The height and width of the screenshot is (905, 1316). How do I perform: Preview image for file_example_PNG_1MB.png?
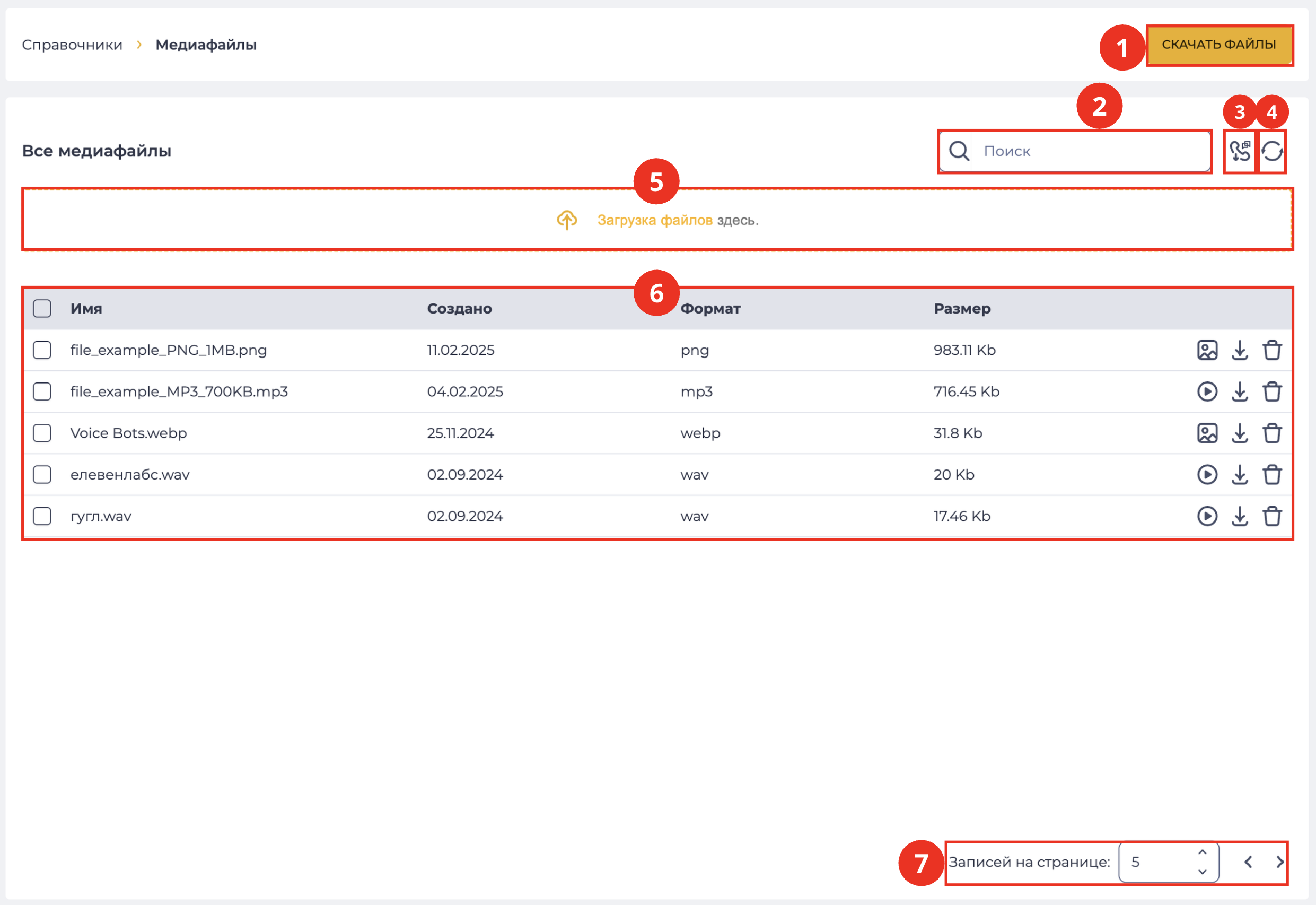1207,350
